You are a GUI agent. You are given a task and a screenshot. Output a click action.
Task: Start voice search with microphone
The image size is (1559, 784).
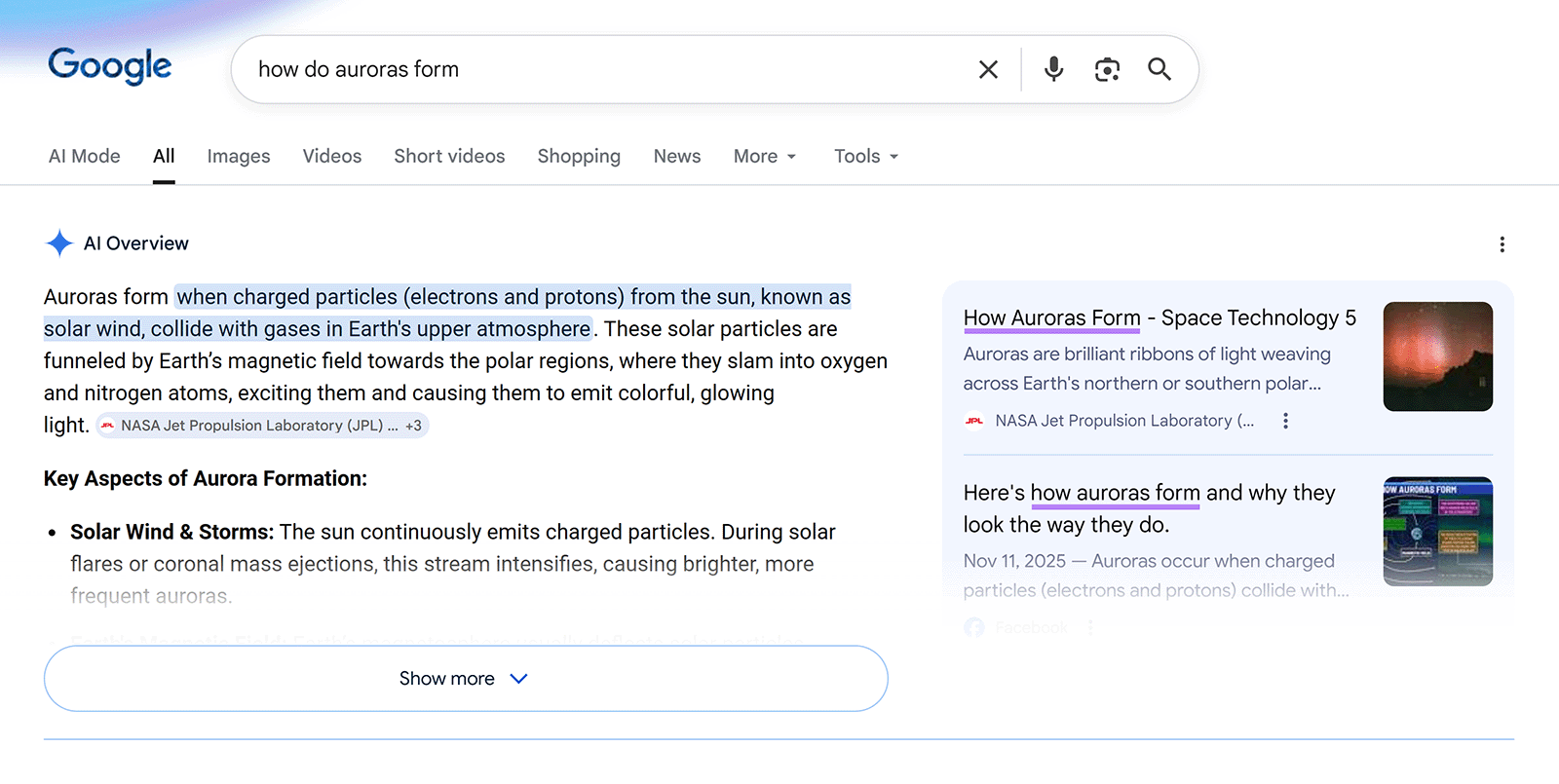tap(1053, 69)
